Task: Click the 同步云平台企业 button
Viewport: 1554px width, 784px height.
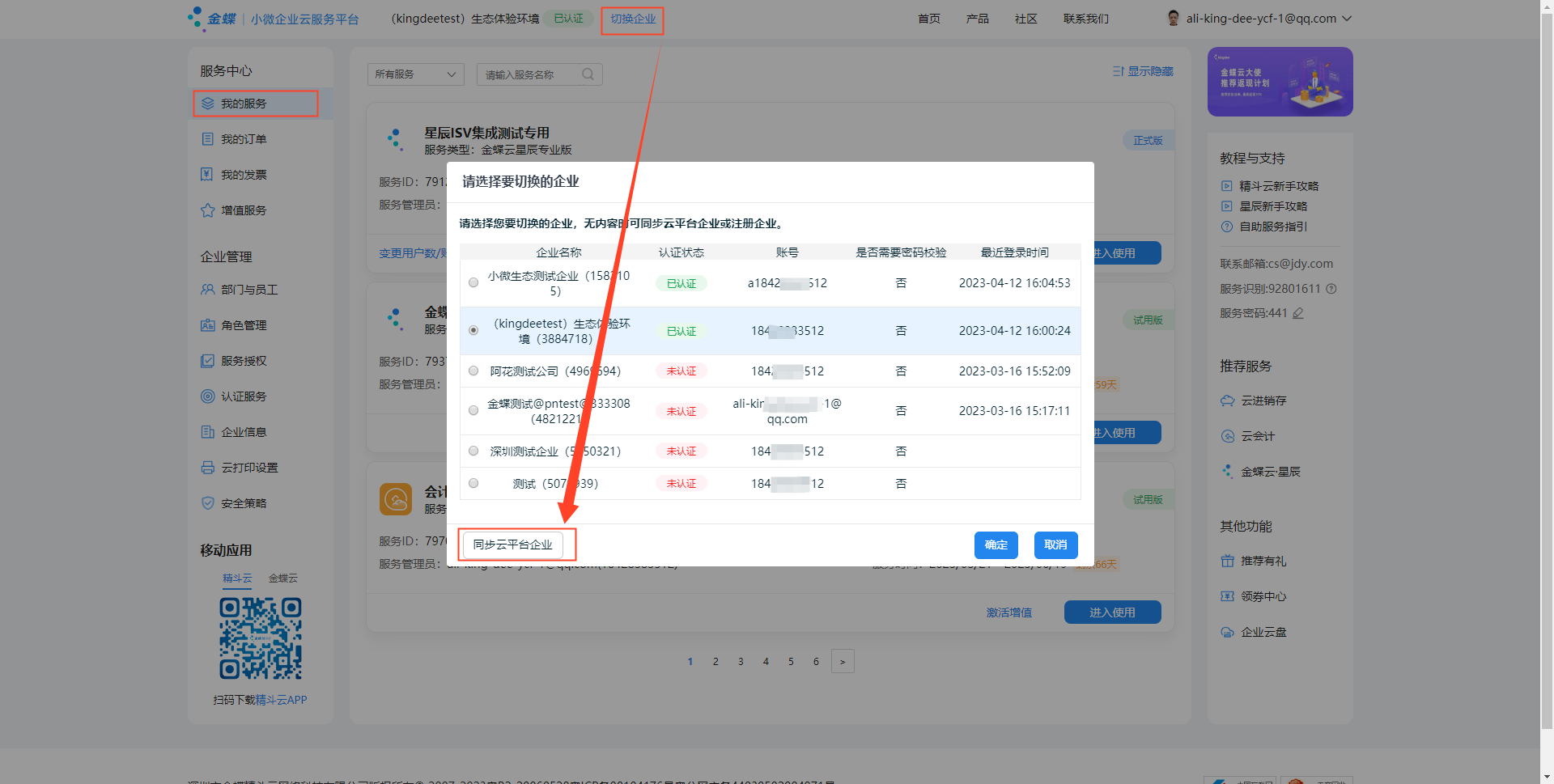Action: click(x=513, y=545)
